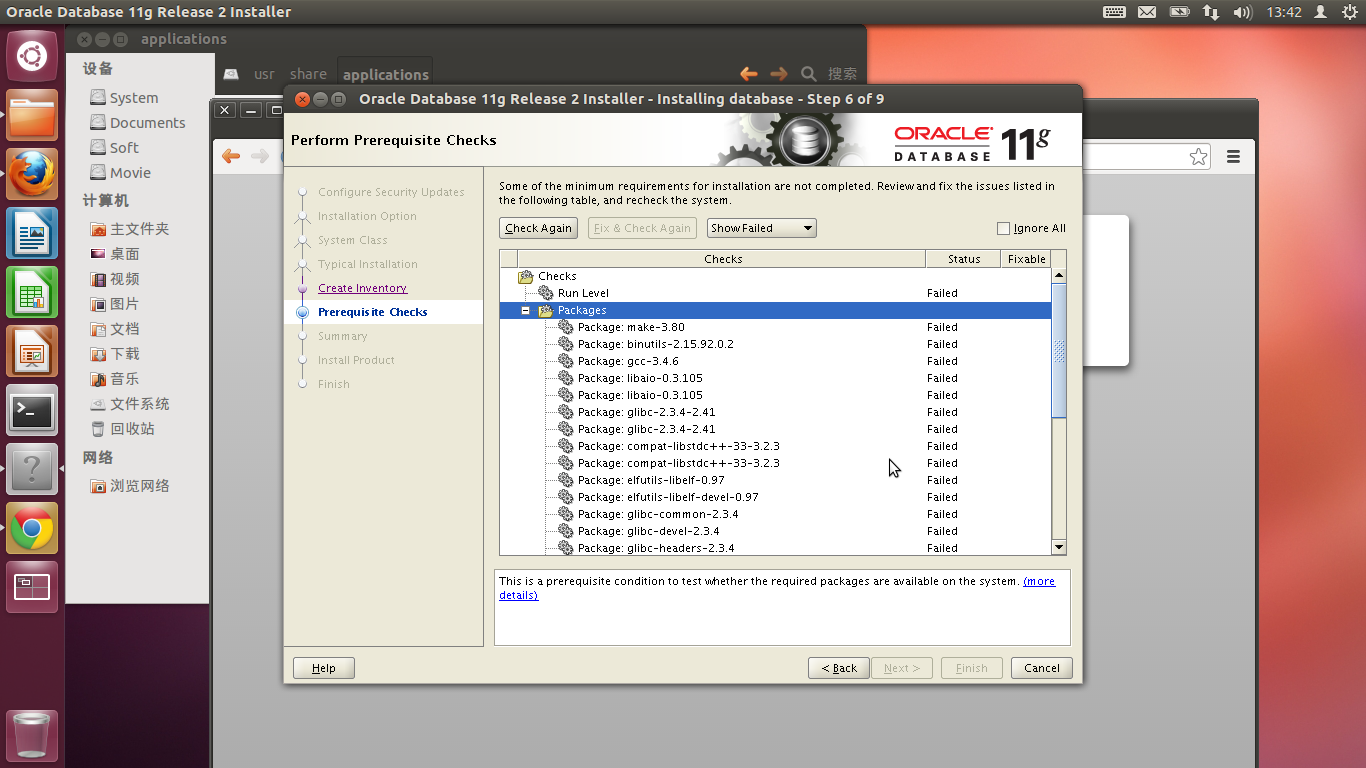Click the search magnifier in file manager
Image resolution: width=1366 pixels, height=768 pixels.
pyautogui.click(x=808, y=73)
